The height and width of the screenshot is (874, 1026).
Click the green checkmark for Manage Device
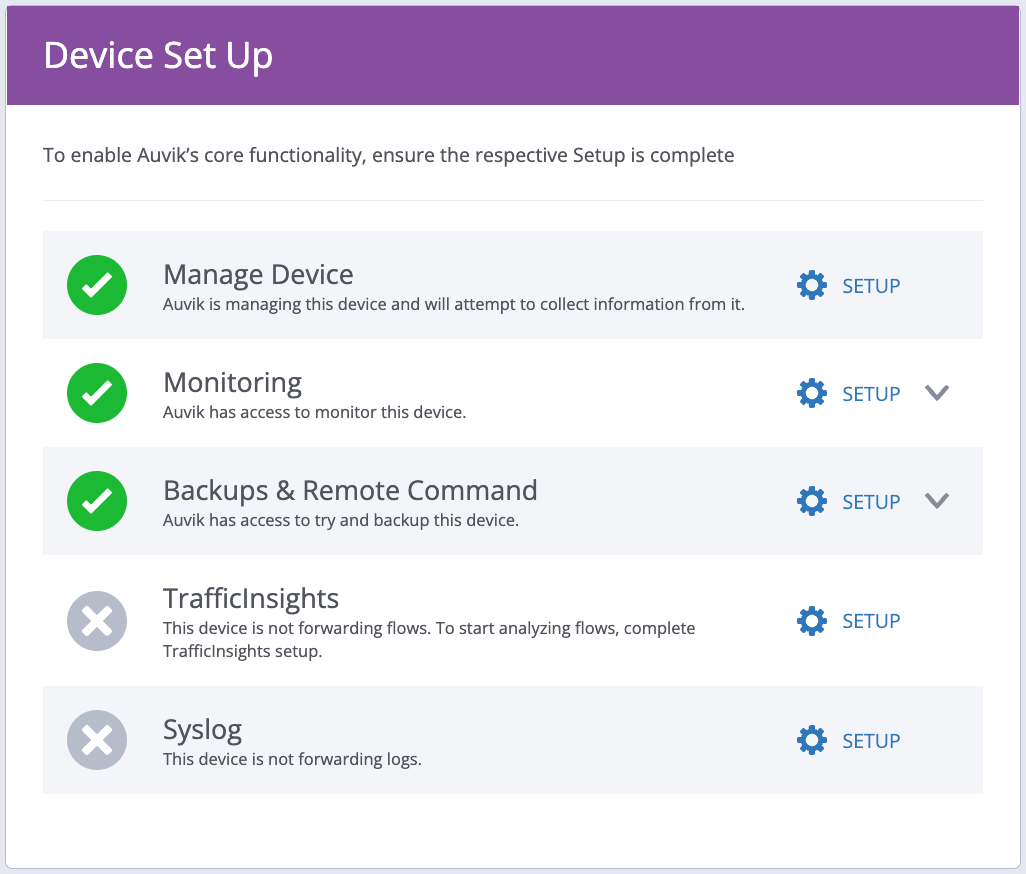[97, 285]
